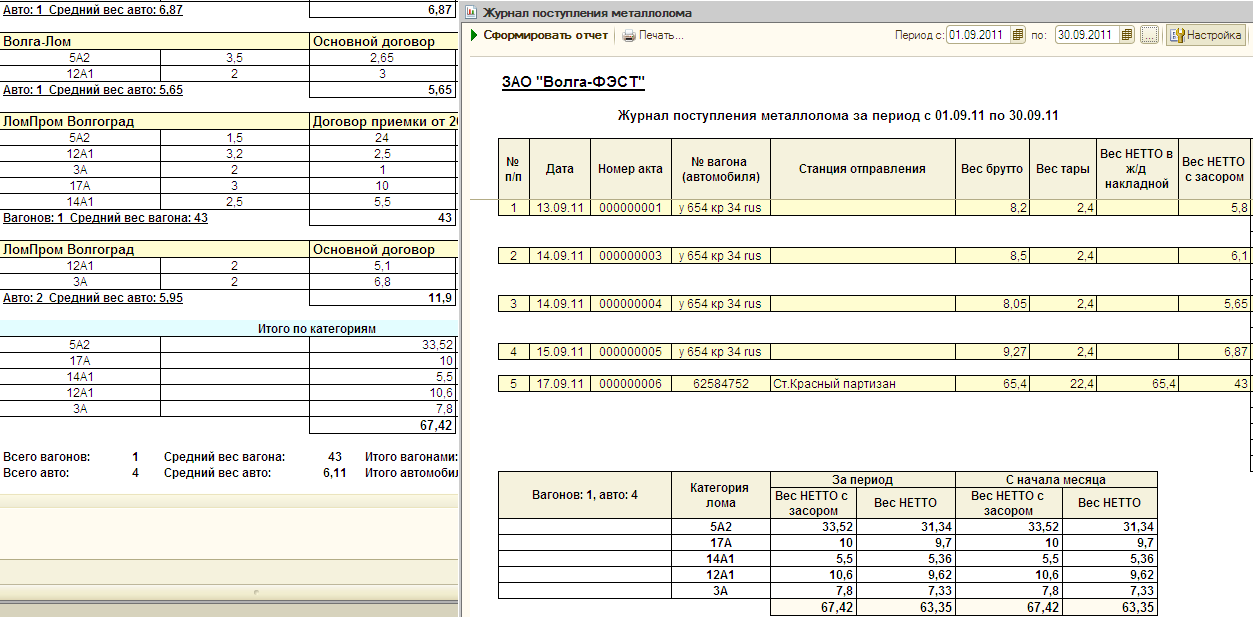Click Вагонов: 1 Средний вес вагона: 43 line
Screen dimensions: 1253x617
(105, 217)
